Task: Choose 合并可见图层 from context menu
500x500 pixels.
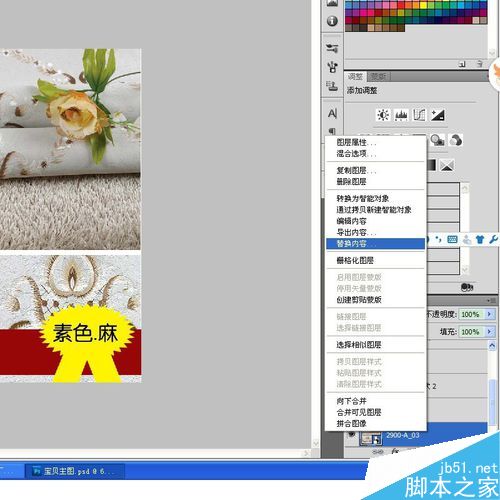Action: click(x=376, y=412)
